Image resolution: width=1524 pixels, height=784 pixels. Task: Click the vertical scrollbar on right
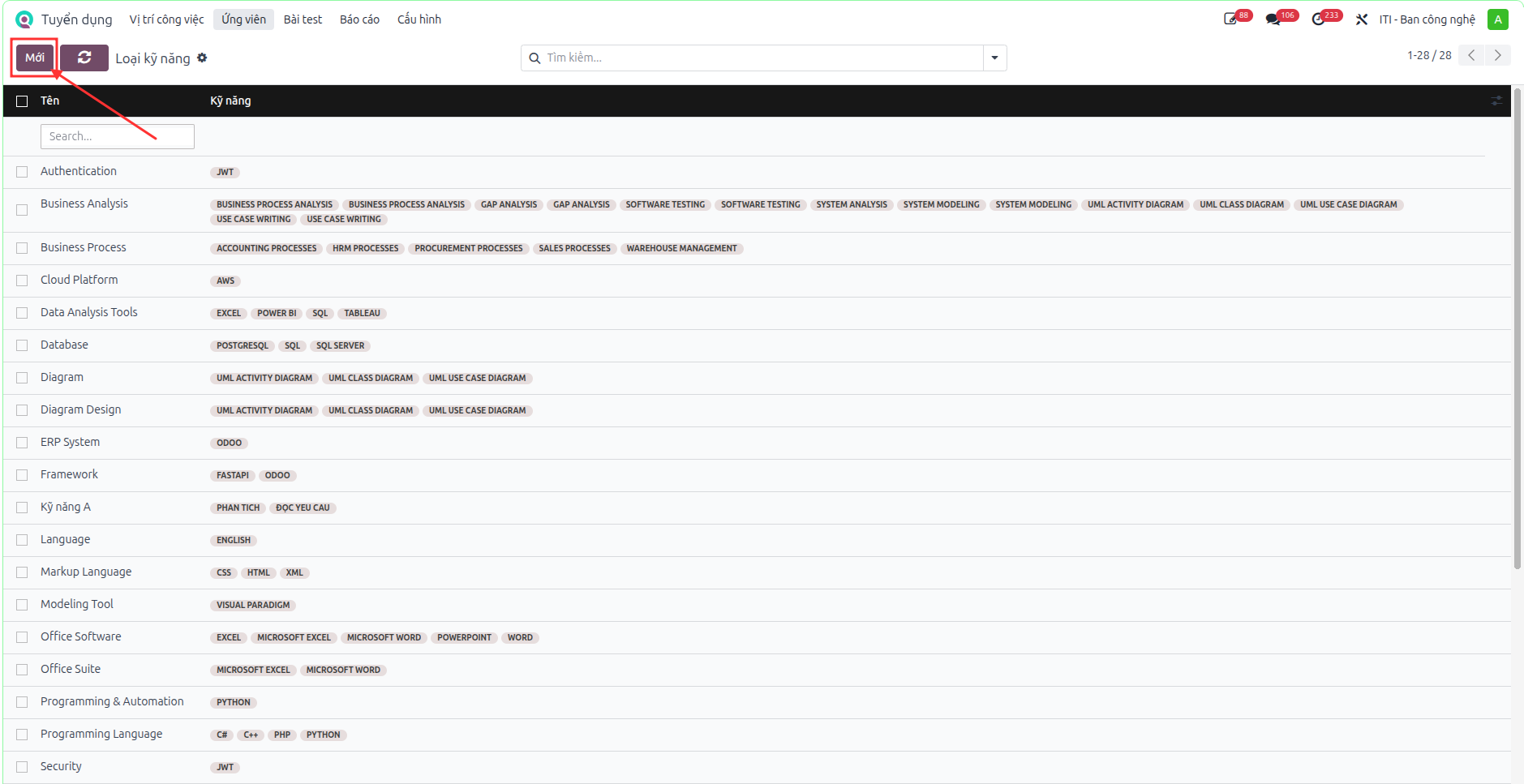[x=1518, y=328]
